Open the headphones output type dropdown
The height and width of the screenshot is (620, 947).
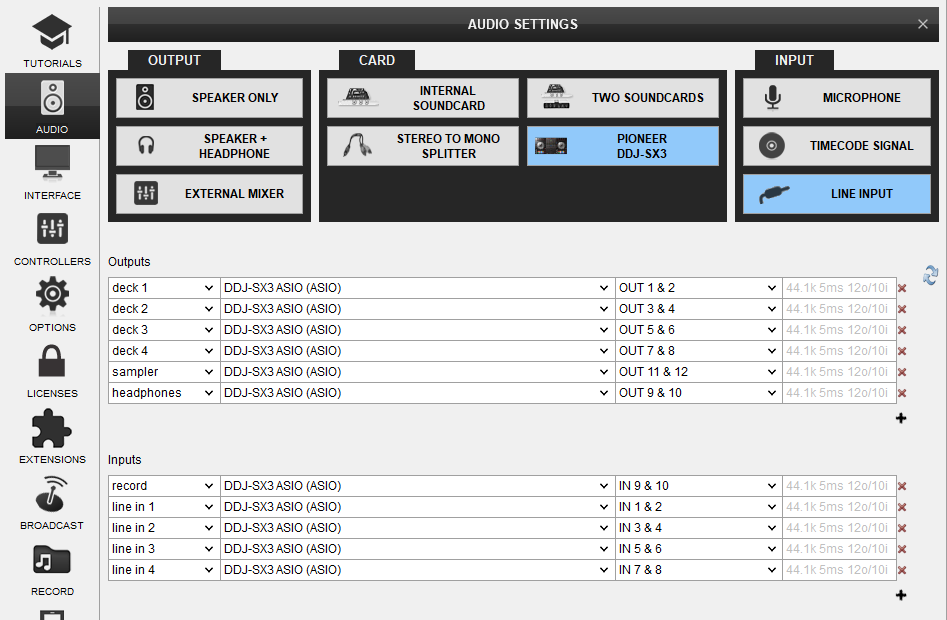tap(164, 393)
